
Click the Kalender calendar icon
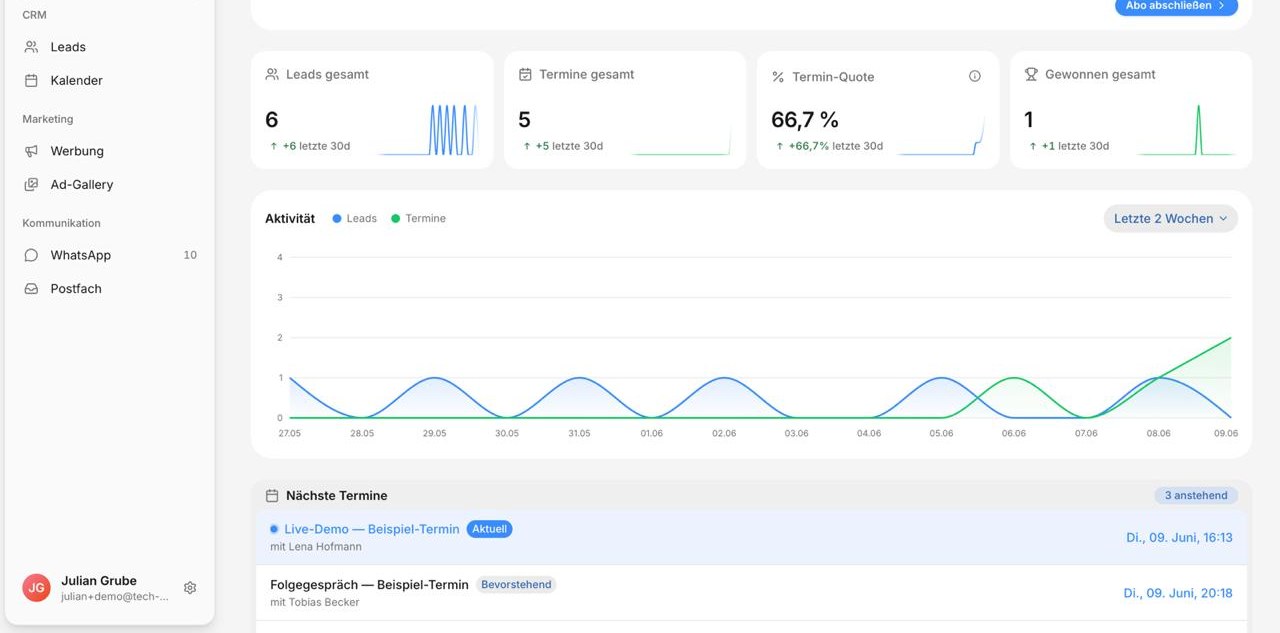pyautogui.click(x=31, y=80)
